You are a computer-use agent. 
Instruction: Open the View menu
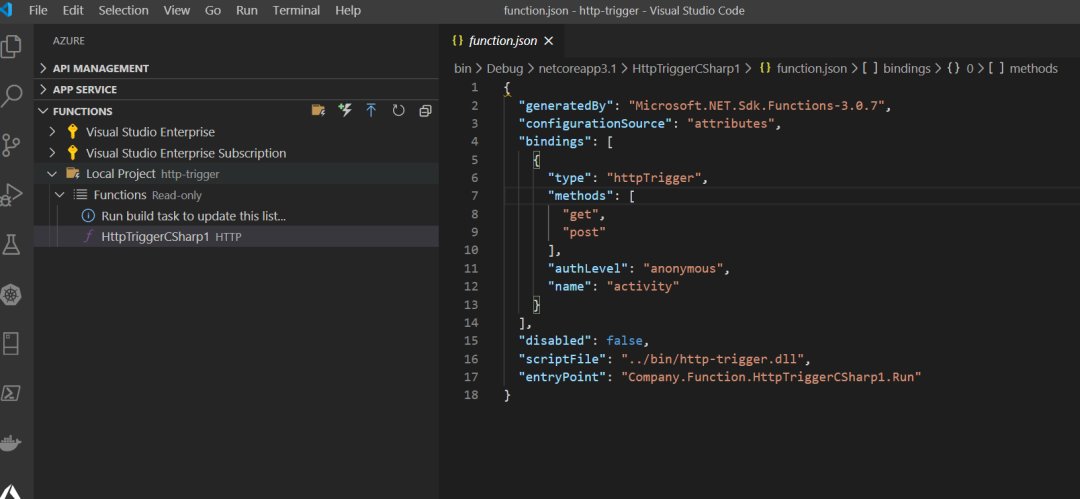pyautogui.click(x=177, y=10)
